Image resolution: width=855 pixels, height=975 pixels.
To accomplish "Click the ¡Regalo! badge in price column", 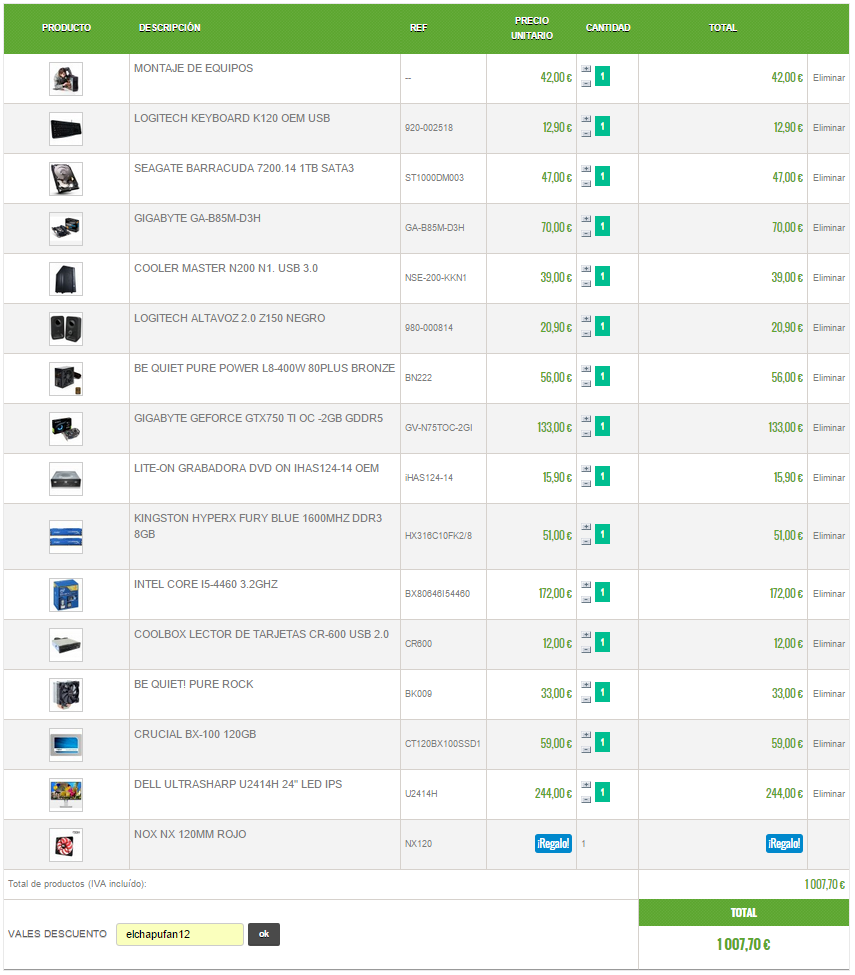I will coord(553,843).
